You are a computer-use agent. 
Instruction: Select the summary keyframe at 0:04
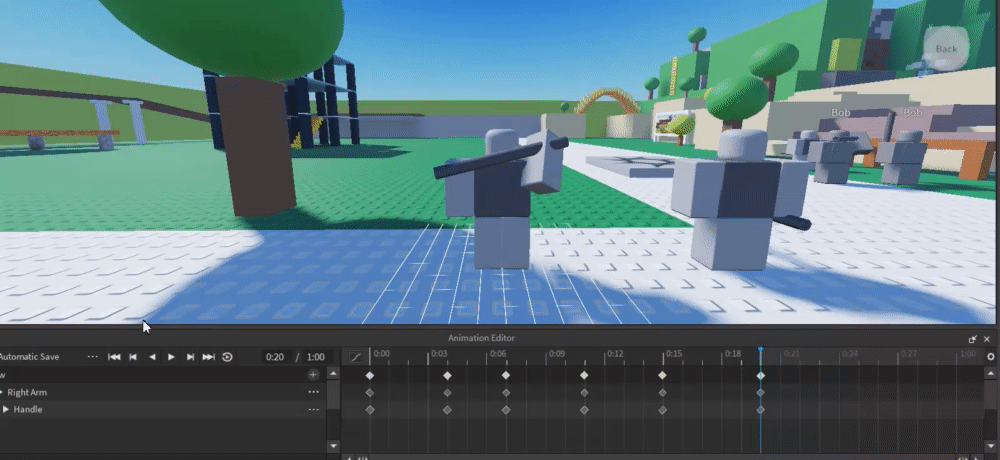coord(447,376)
